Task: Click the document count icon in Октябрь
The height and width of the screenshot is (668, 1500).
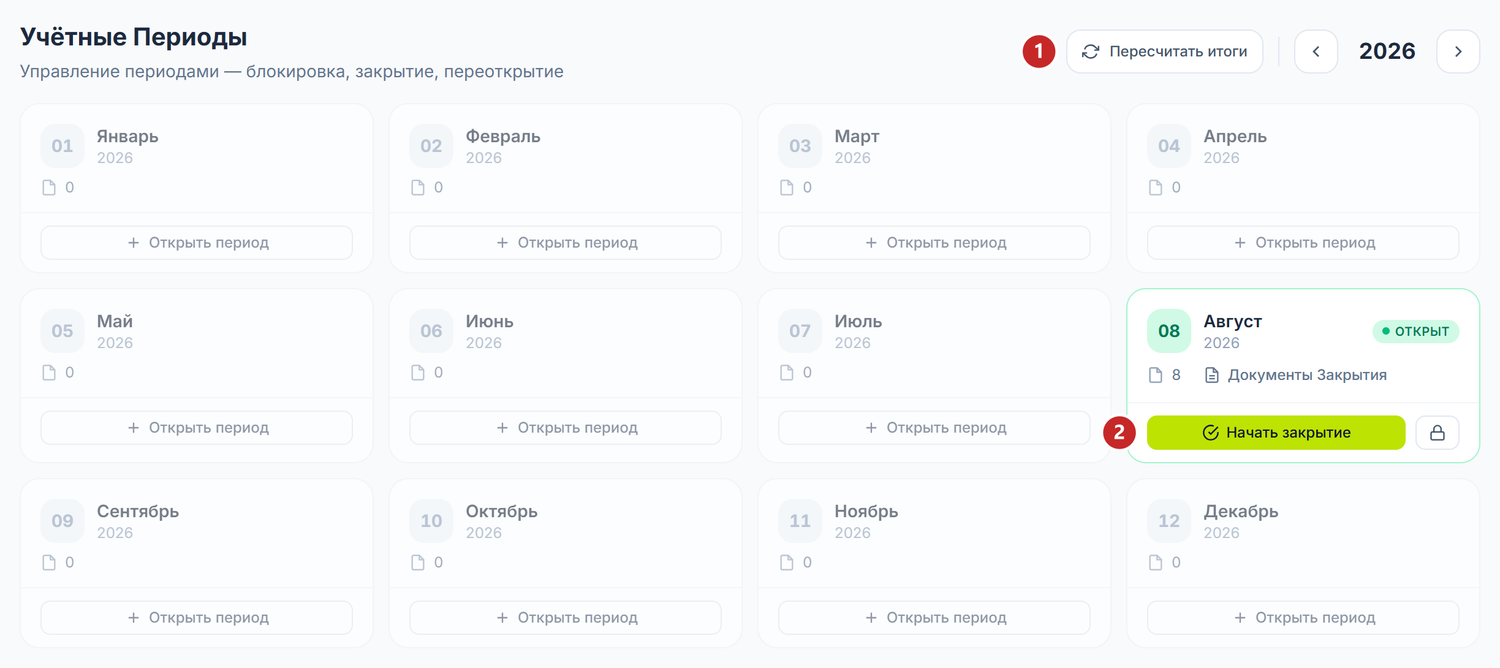Action: pyautogui.click(x=418, y=562)
